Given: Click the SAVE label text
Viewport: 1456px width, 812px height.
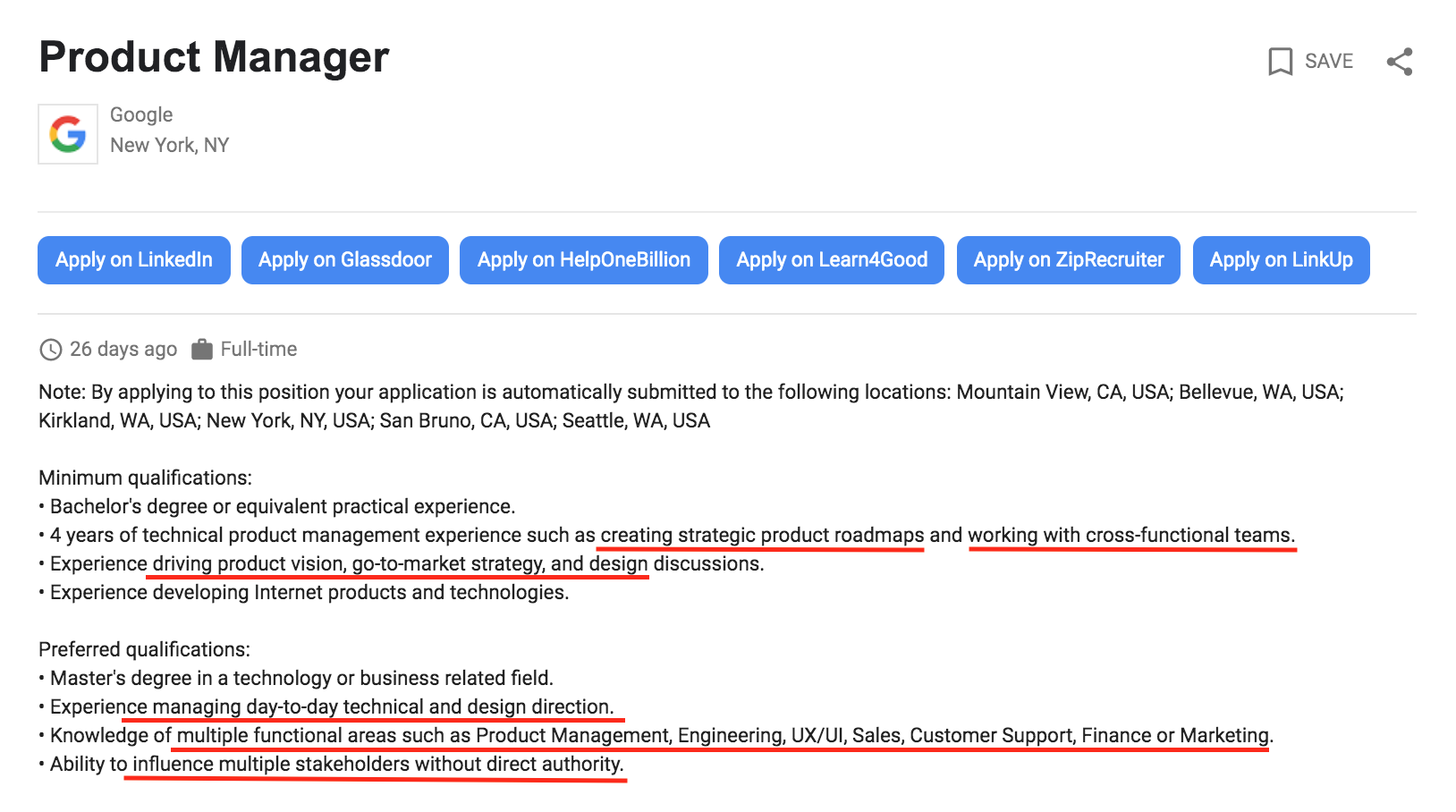Looking at the screenshot, I should (1329, 61).
